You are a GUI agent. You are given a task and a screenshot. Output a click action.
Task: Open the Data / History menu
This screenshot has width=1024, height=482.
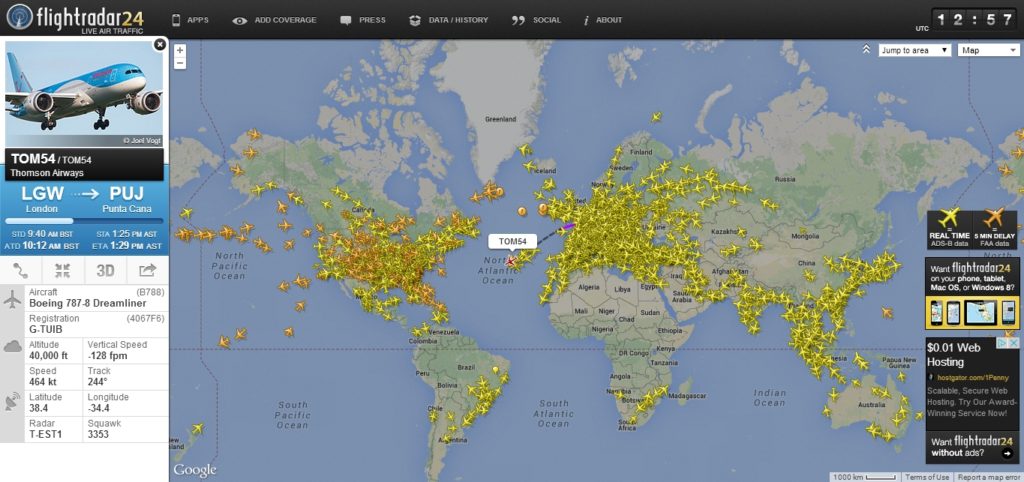[x=458, y=20]
